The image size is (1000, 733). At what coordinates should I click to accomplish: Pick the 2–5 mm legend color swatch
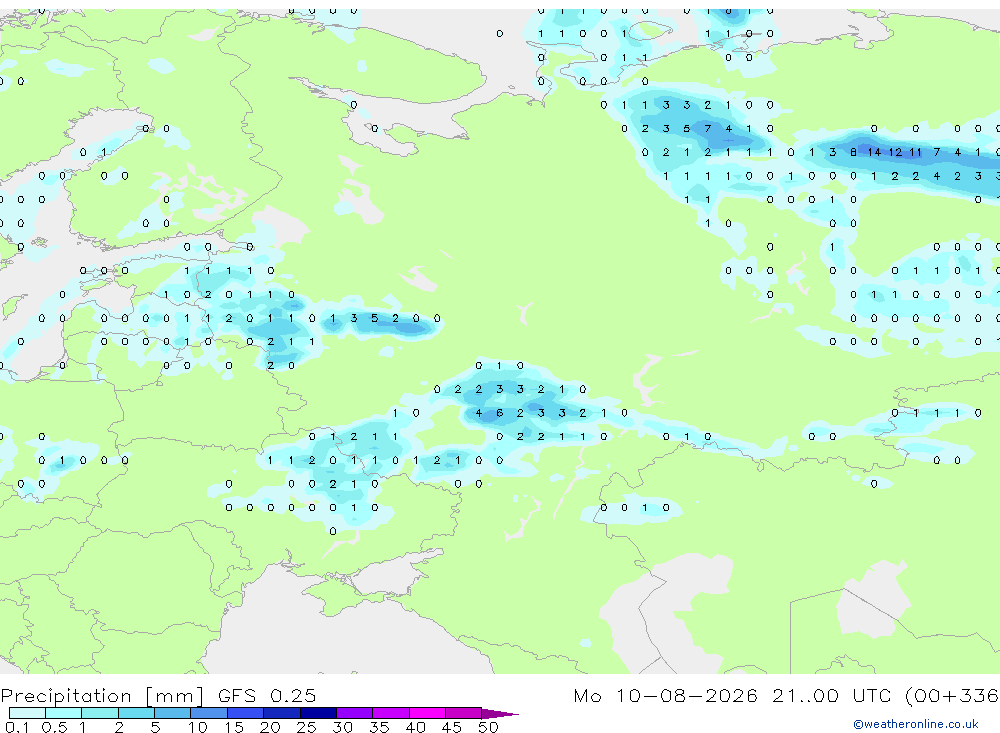tap(136, 713)
